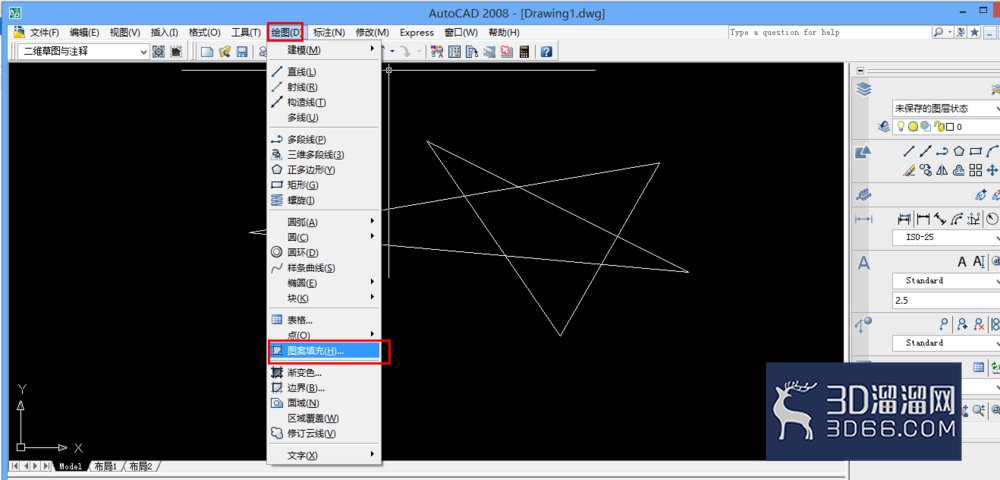Click the My Workspace icon beside the gear
This screenshot has height=480, width=1000.
176,52
